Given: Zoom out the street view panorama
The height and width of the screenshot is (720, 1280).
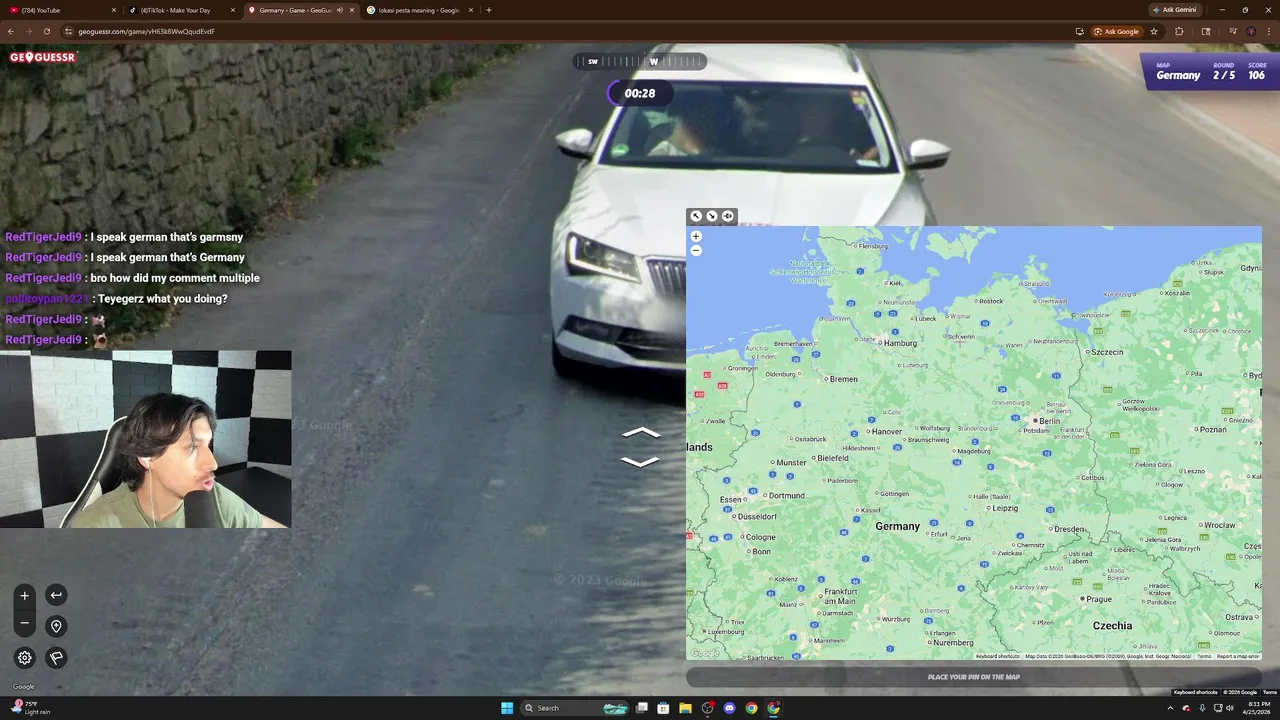Looking at the screenshot, I should click(x=25, y=623).
